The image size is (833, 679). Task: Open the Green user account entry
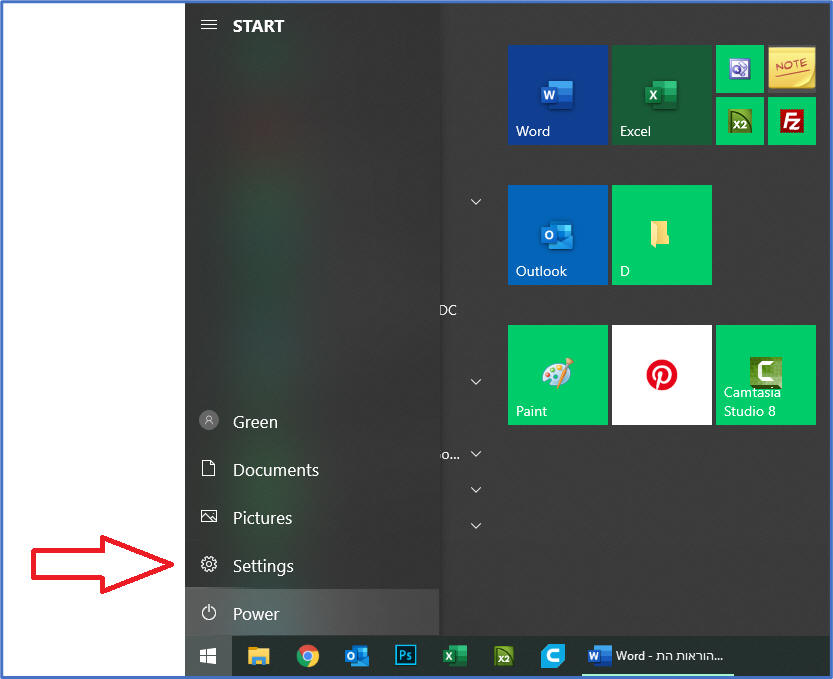254,422
